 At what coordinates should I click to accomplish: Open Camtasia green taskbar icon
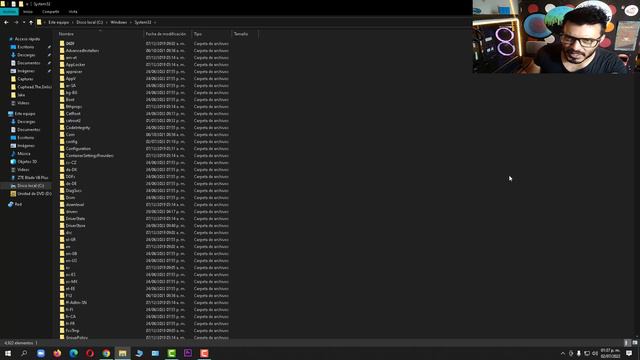[171, 353]
